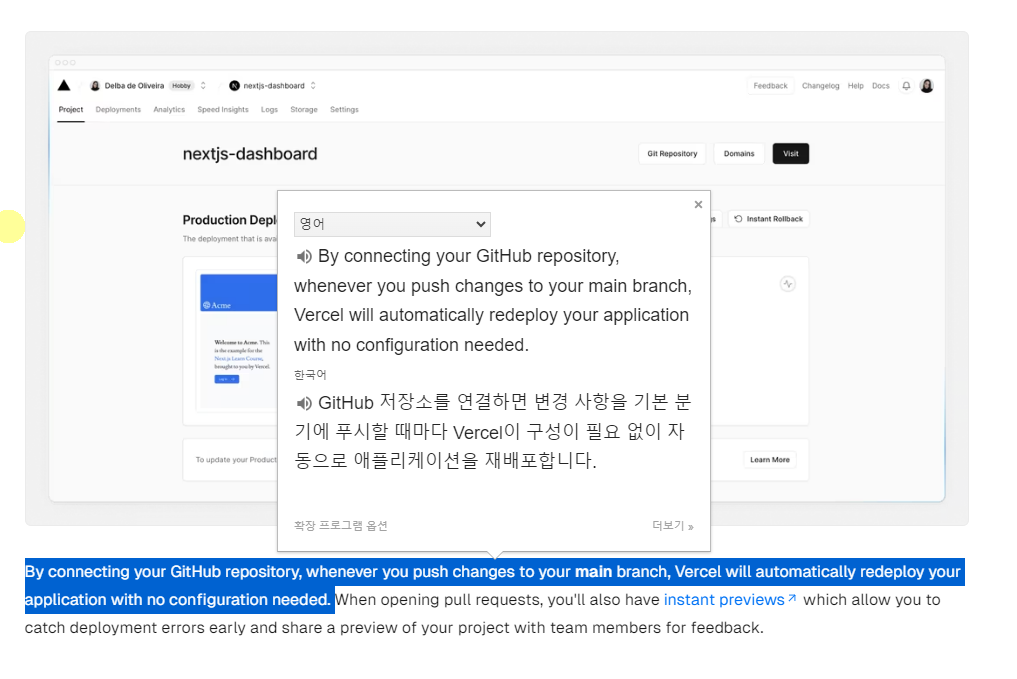Play English text audio speaker icon
The height and width of the screenshot is (679, 1017).
tap(304, 257)
